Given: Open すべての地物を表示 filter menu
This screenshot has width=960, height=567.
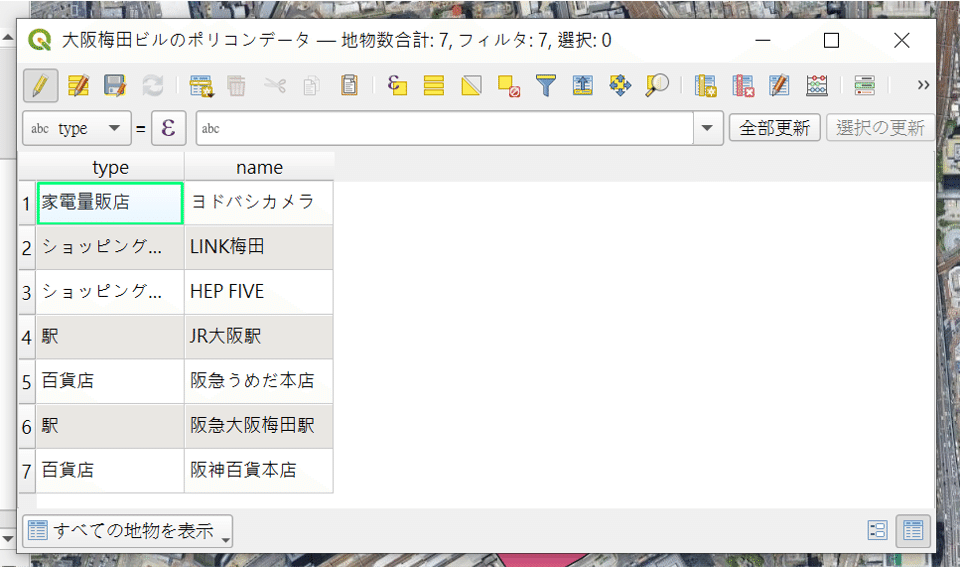Looking at the screenshot, I should tap(127, 531).
